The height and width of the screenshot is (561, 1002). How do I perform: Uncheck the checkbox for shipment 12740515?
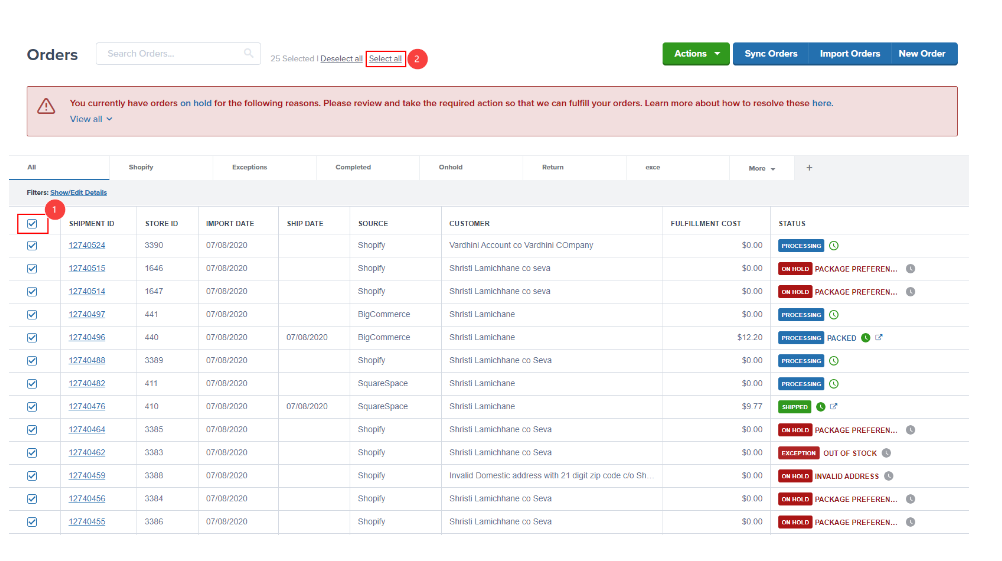click(32, 268)
